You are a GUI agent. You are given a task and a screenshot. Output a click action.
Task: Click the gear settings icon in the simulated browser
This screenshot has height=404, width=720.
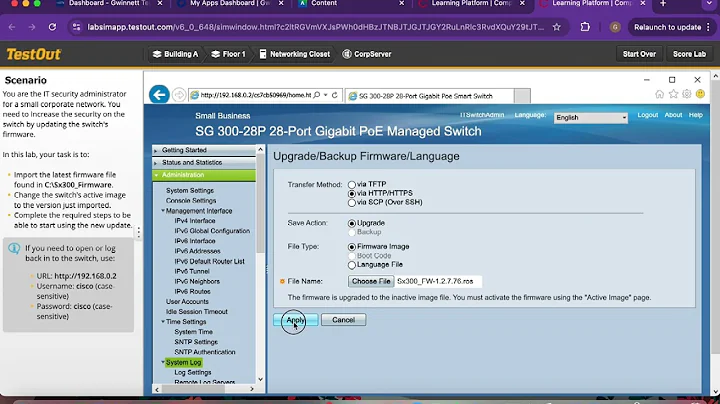click(x=686, y=94)
